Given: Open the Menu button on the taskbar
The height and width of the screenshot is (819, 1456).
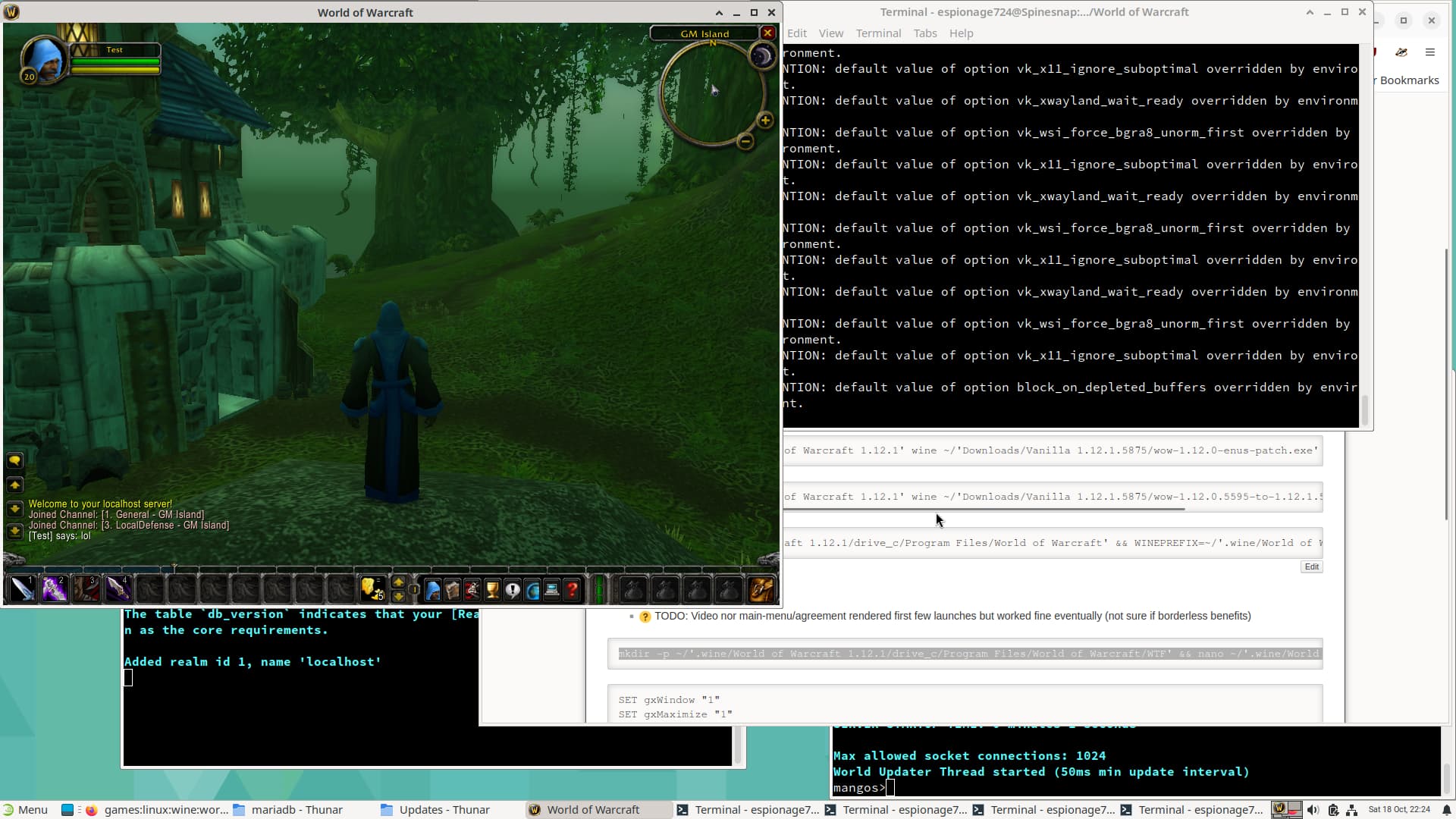Looking at the screenshot, I should tap(25, 809).
